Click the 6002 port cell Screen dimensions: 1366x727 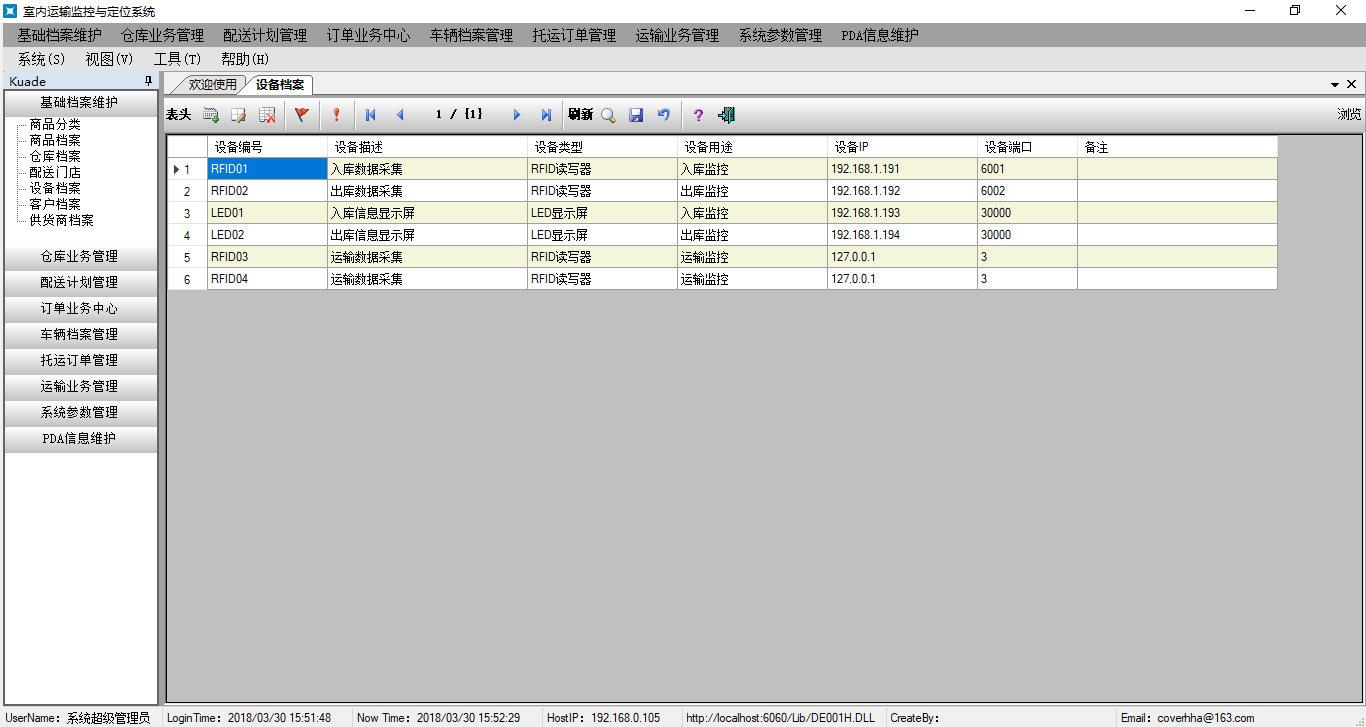[x=1027, y=191]
